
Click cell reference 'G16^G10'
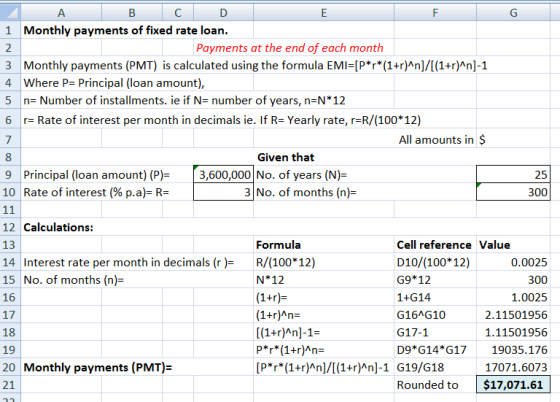421,315
